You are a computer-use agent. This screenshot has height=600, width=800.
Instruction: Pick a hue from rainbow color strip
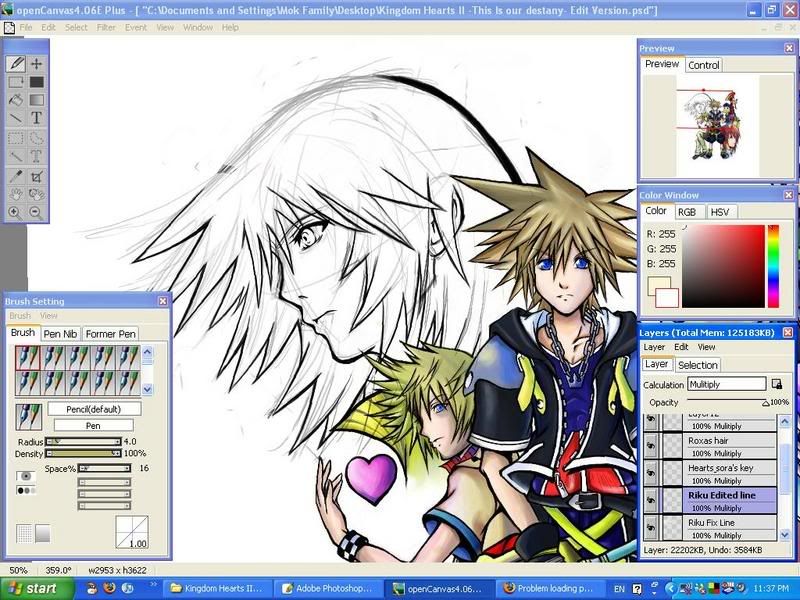tap(773, 266)
